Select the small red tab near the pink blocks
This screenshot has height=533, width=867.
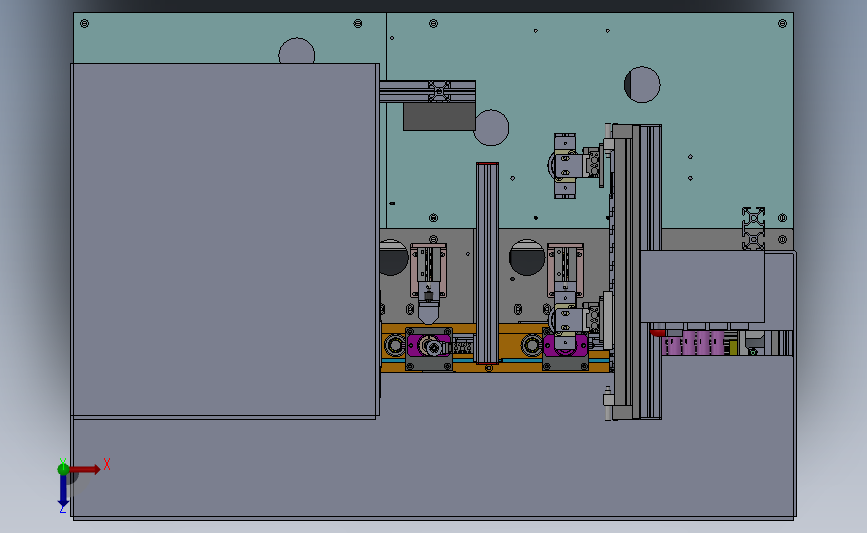tap(658, 333)
